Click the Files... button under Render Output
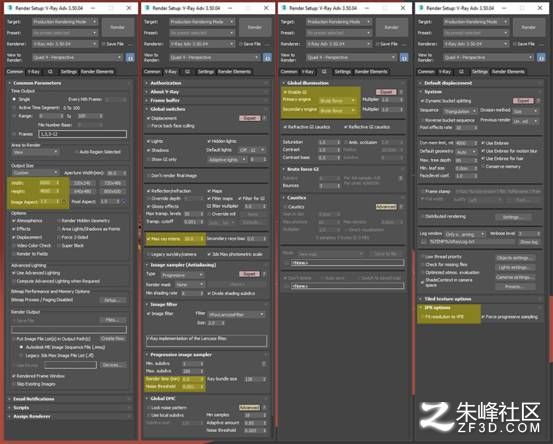553x444 pixels. (x=113, y=320)
